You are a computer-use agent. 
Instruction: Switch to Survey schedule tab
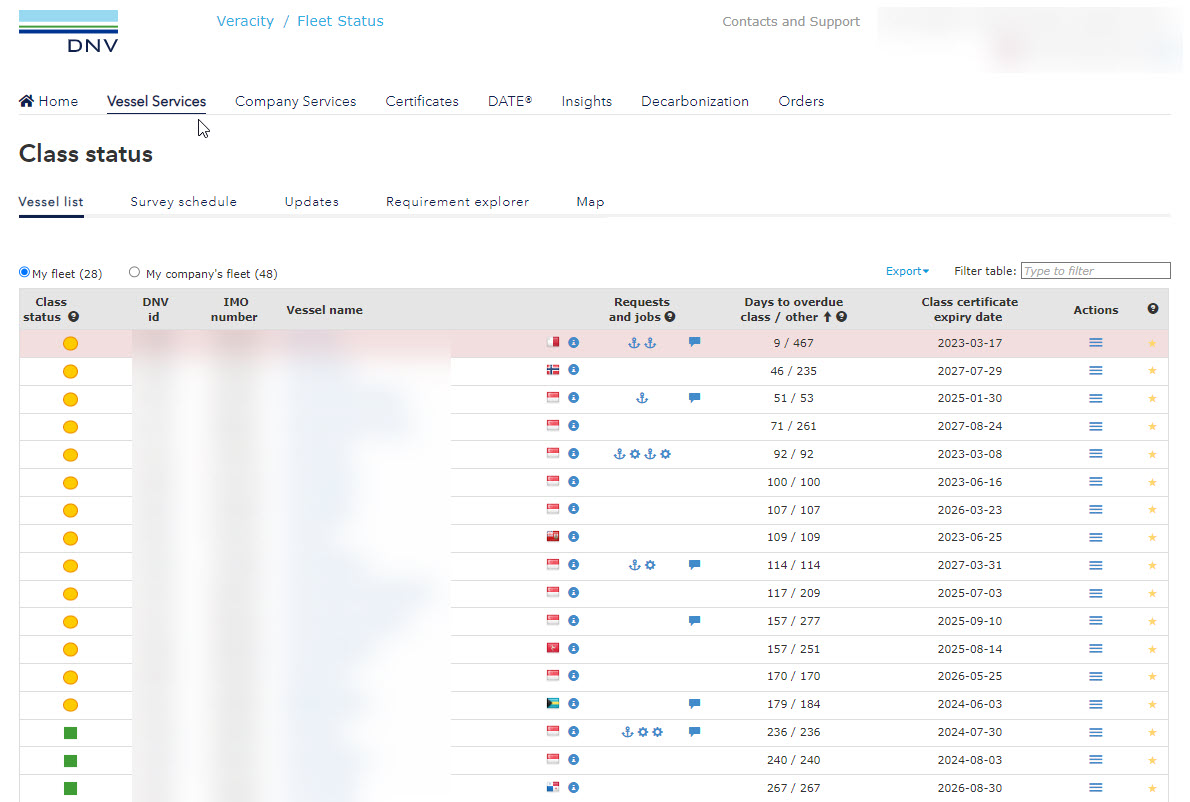pyautogui.click(x=183, y=202)
